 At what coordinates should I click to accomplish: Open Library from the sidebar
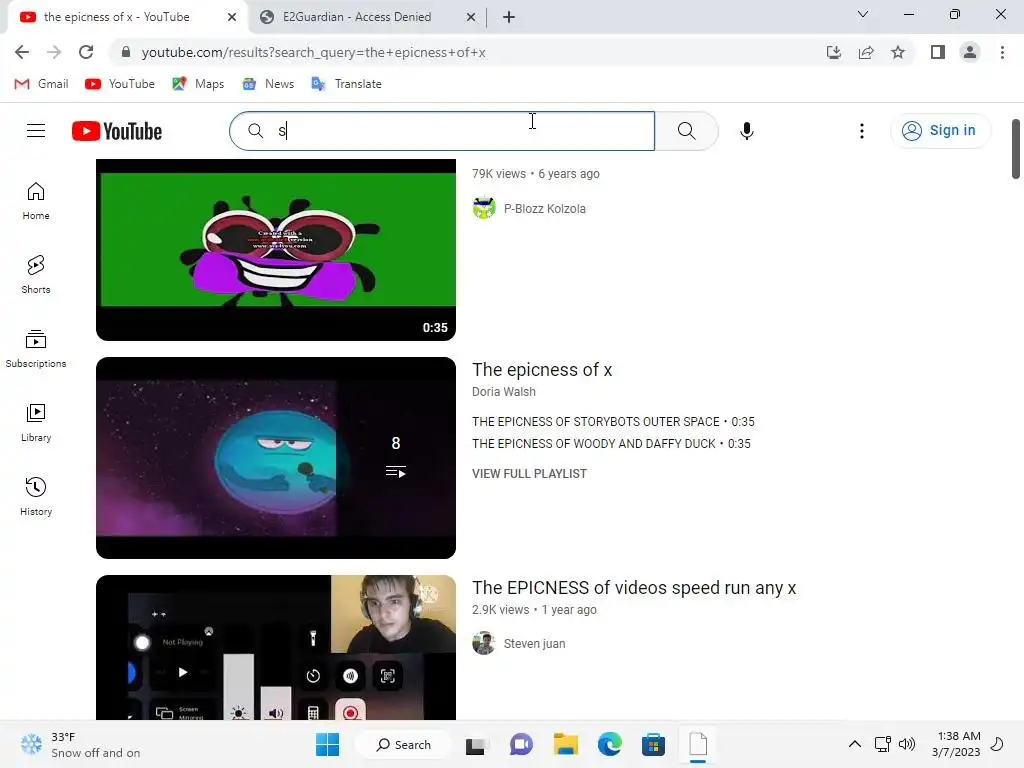(x=36, y=423)
